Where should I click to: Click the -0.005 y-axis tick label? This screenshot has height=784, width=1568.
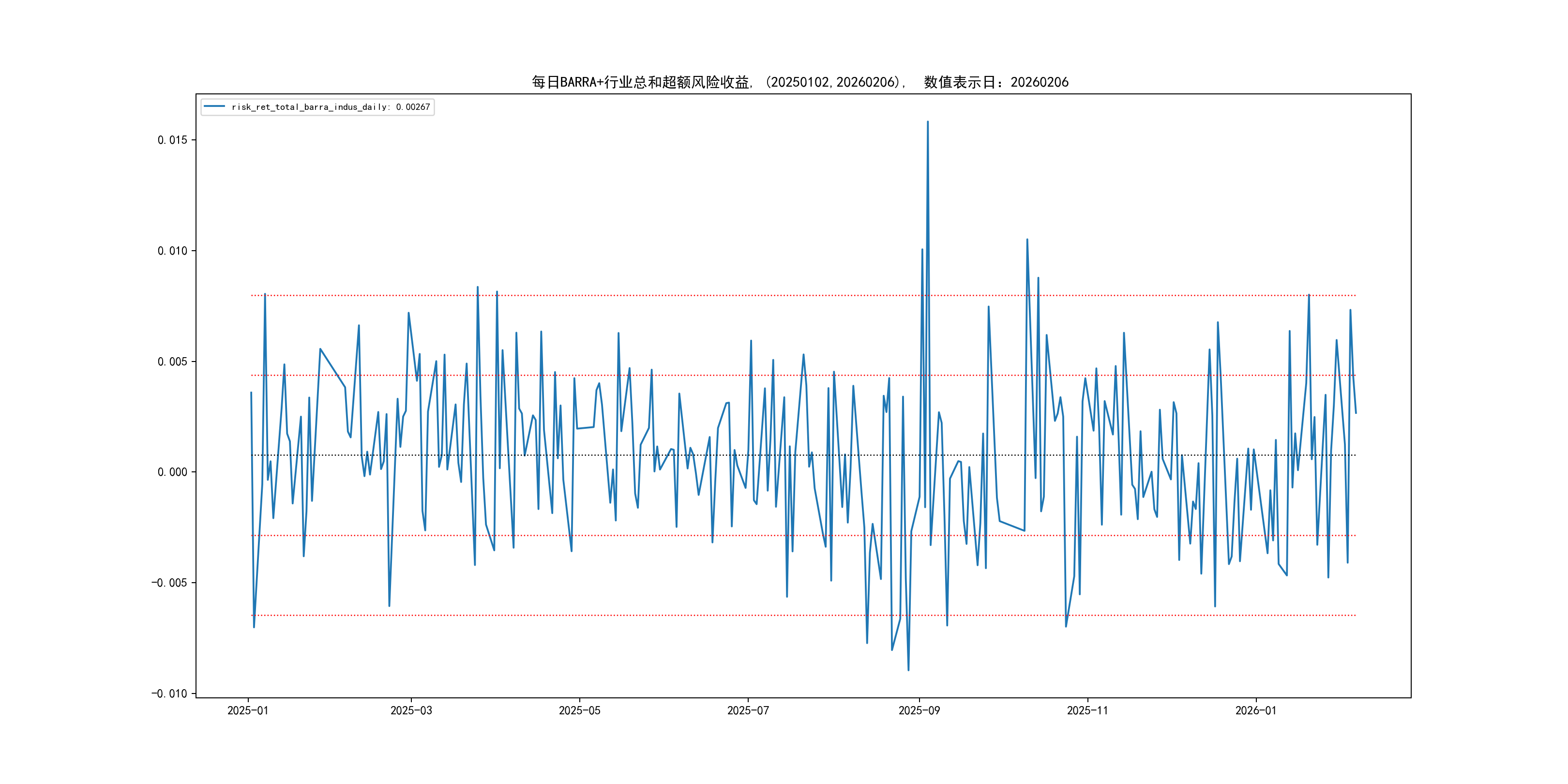point(169,583)
